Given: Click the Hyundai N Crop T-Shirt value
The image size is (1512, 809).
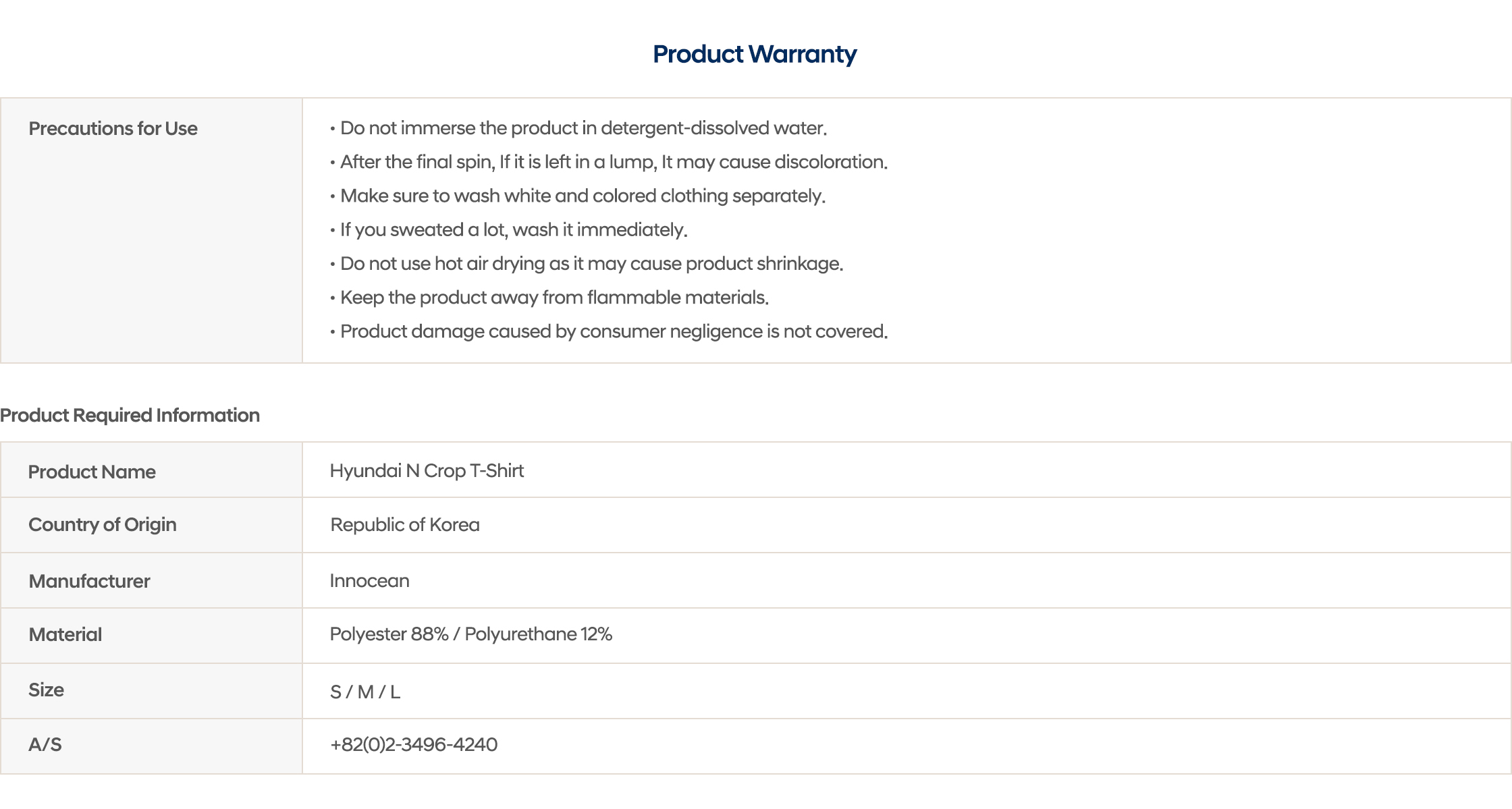Looking at the screenshot, I should (x=427, y=470).
